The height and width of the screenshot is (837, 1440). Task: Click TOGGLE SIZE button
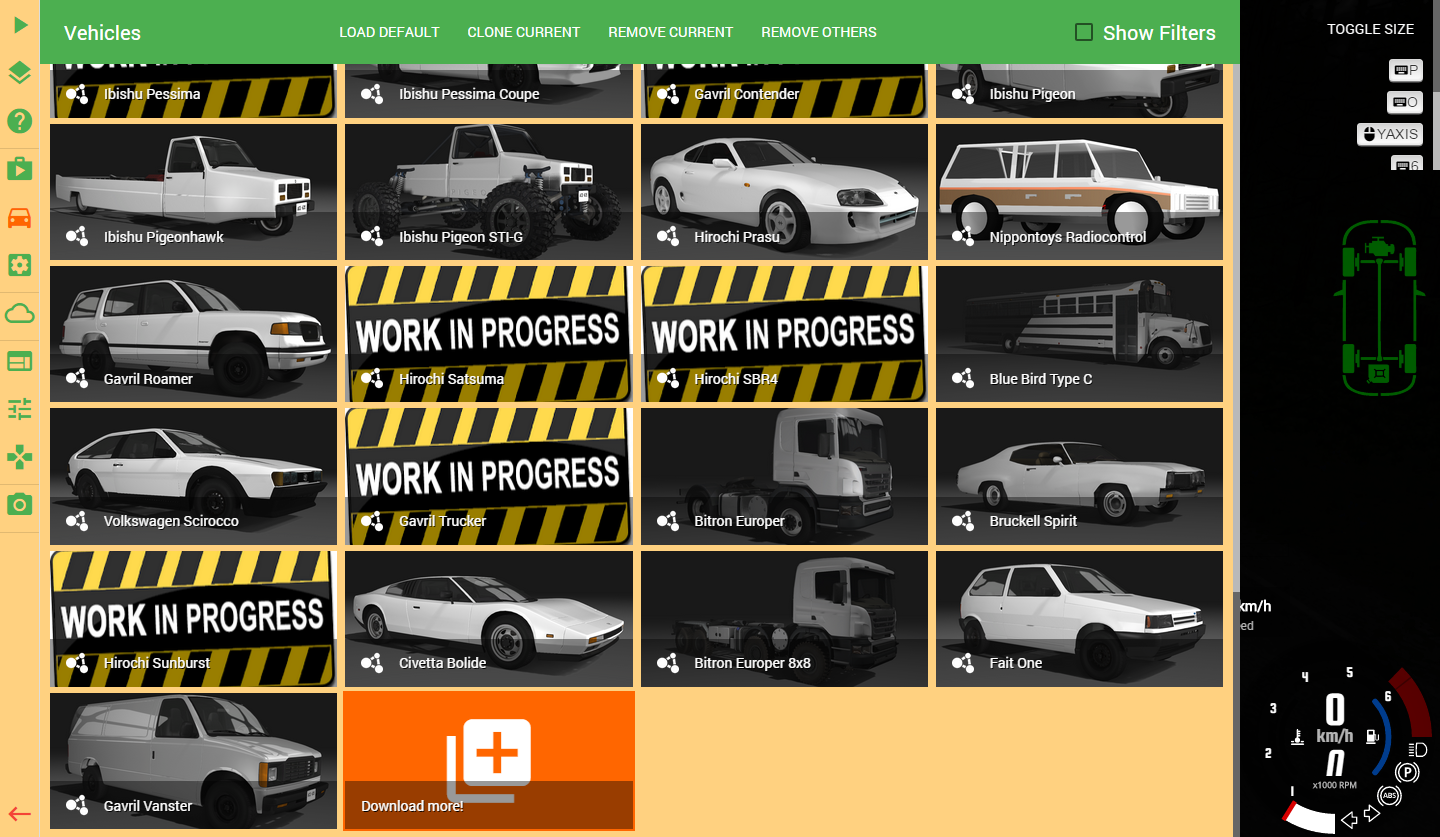(1370, 29)
